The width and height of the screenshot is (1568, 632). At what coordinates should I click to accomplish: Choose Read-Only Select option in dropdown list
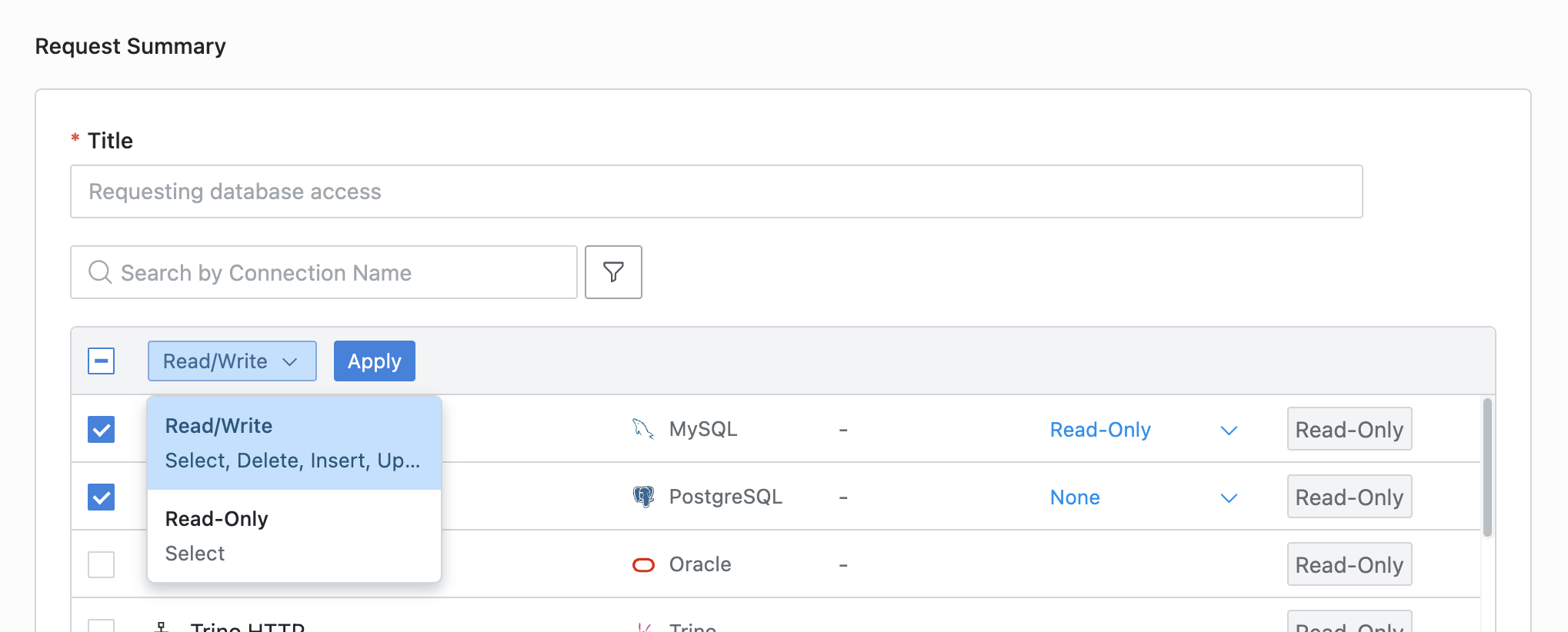click(x=294, y=536)
